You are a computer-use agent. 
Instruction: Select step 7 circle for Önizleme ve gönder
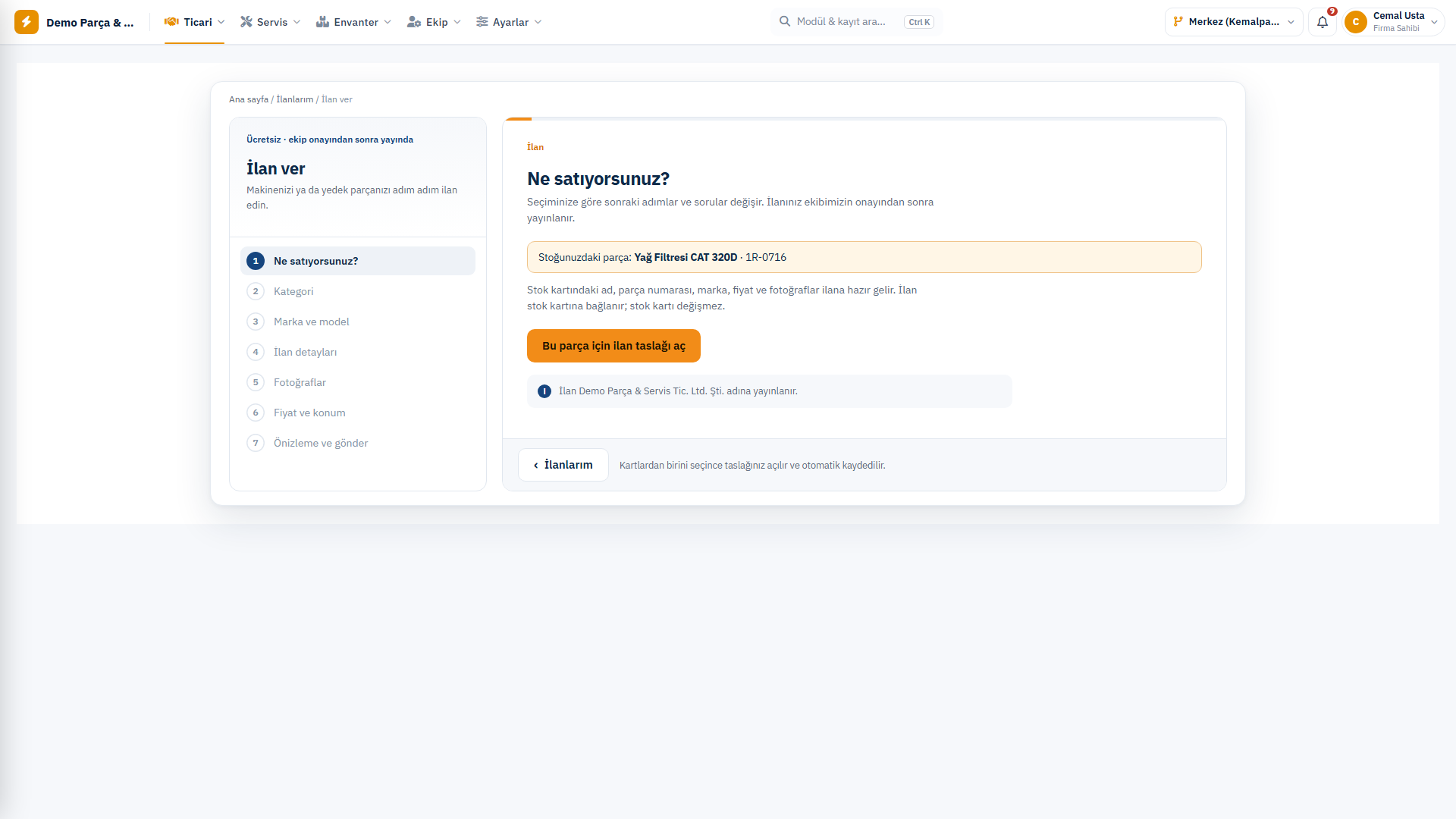pyautogui.click(x=256, y=443)
